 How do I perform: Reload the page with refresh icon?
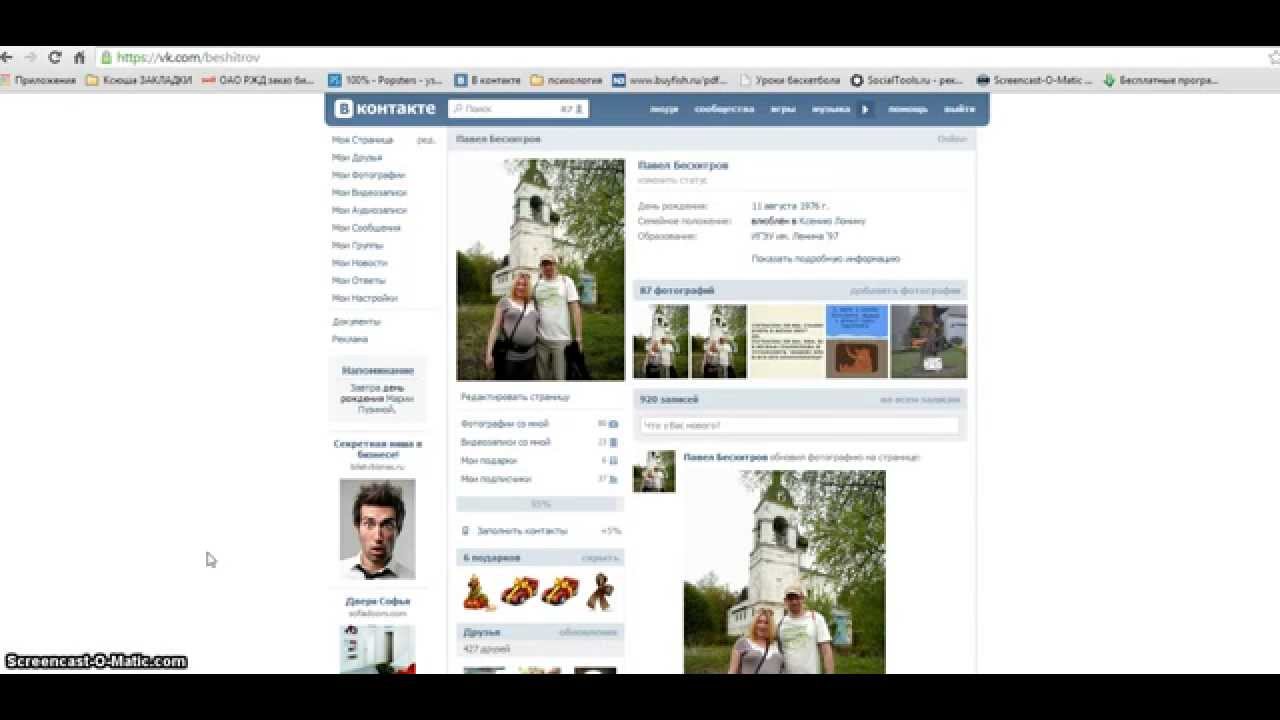tap(55, 58)
